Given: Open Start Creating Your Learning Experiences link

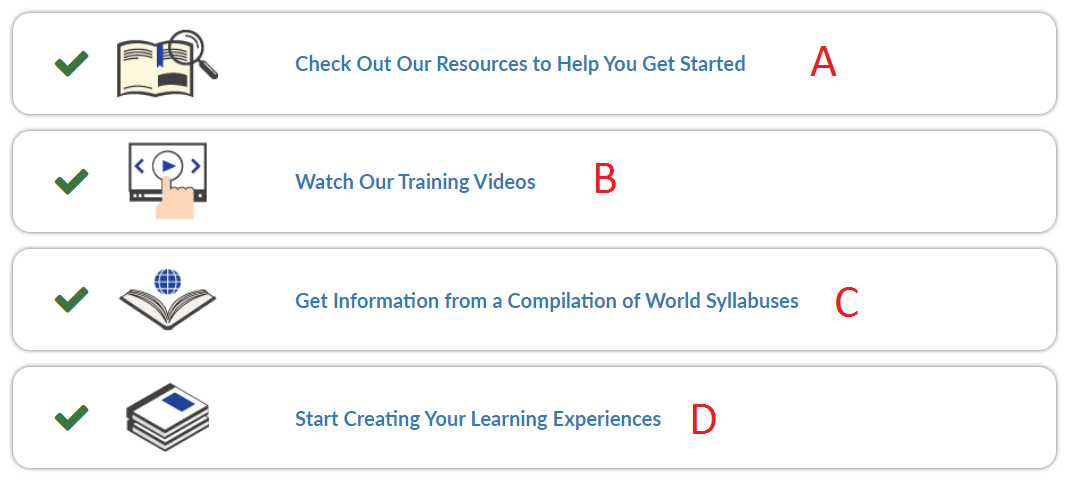Looking at the screenshot, I should [478, 418].
